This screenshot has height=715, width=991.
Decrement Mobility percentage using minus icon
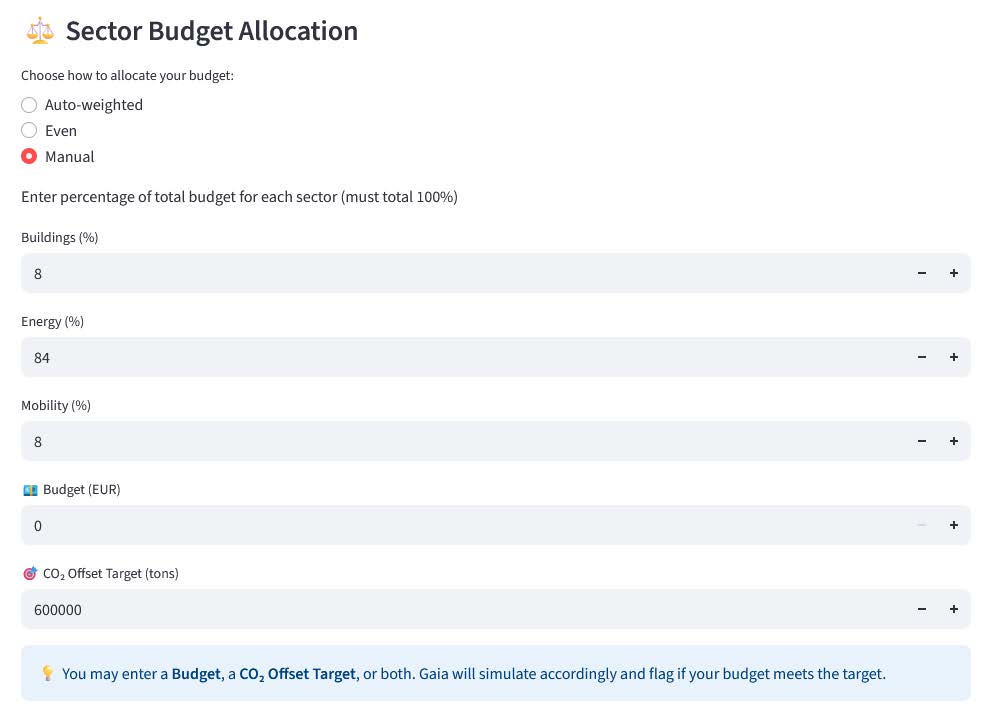922,441
